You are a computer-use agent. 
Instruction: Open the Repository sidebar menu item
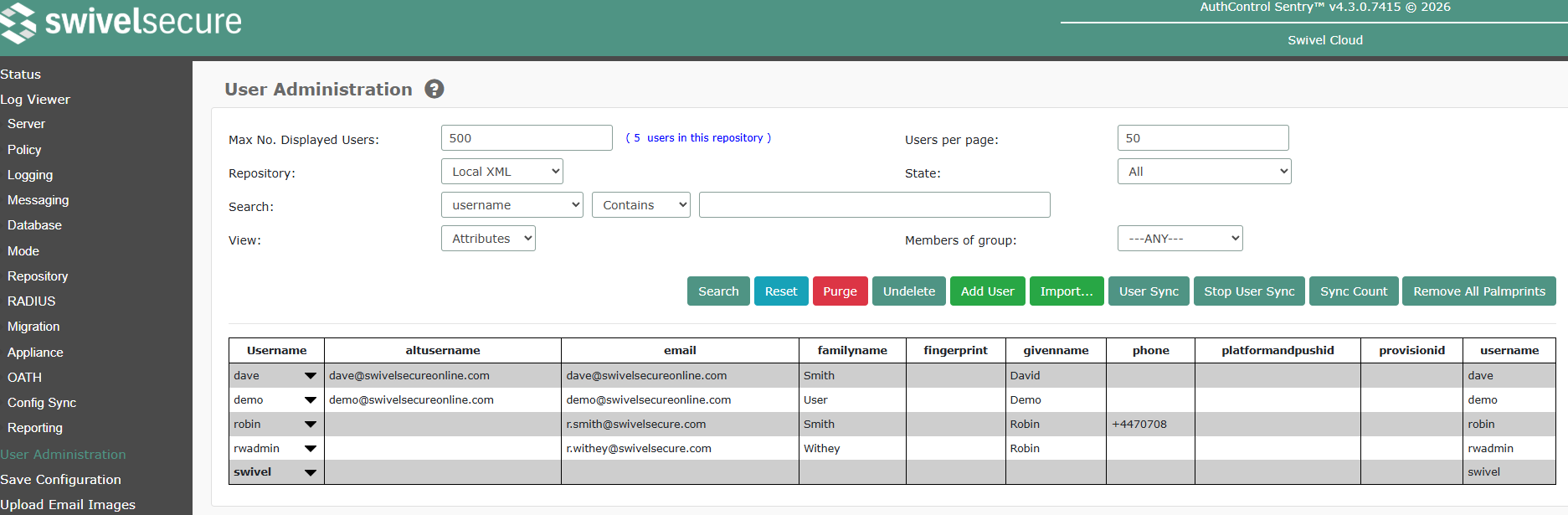click(38, 276)
